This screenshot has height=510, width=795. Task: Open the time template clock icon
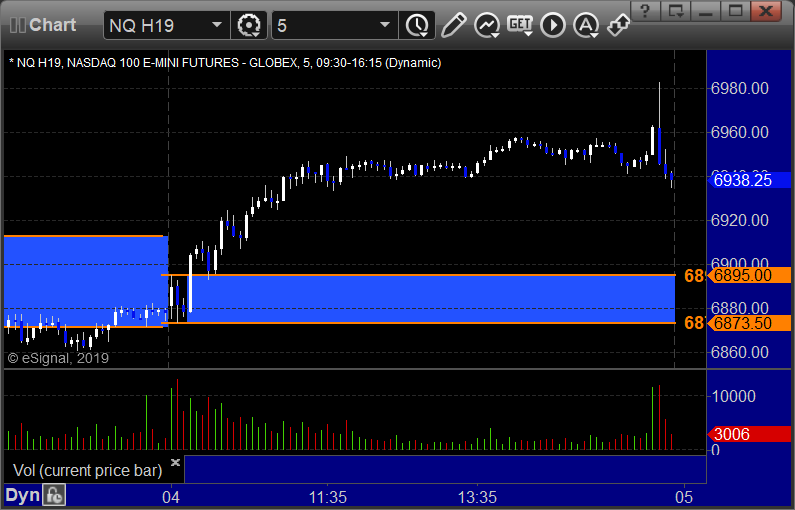pos(417,25)
